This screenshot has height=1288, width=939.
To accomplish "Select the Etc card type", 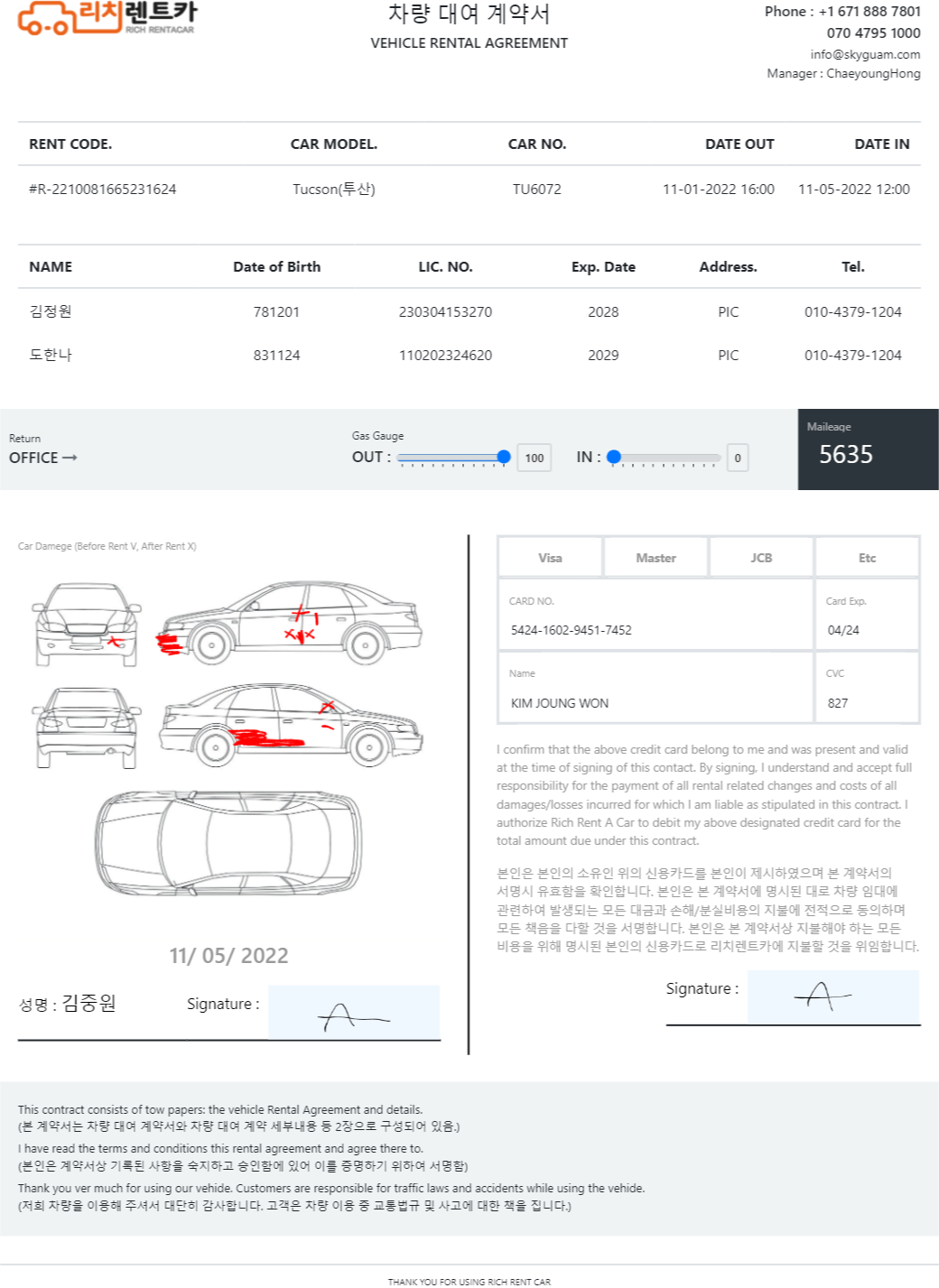I will pos(867,558).
